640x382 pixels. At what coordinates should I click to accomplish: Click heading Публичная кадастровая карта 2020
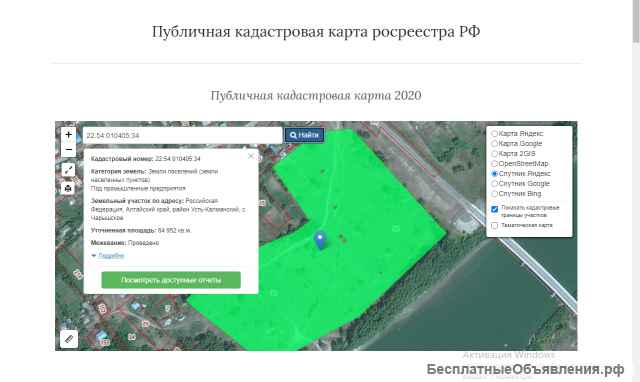(x=316, y=96)
